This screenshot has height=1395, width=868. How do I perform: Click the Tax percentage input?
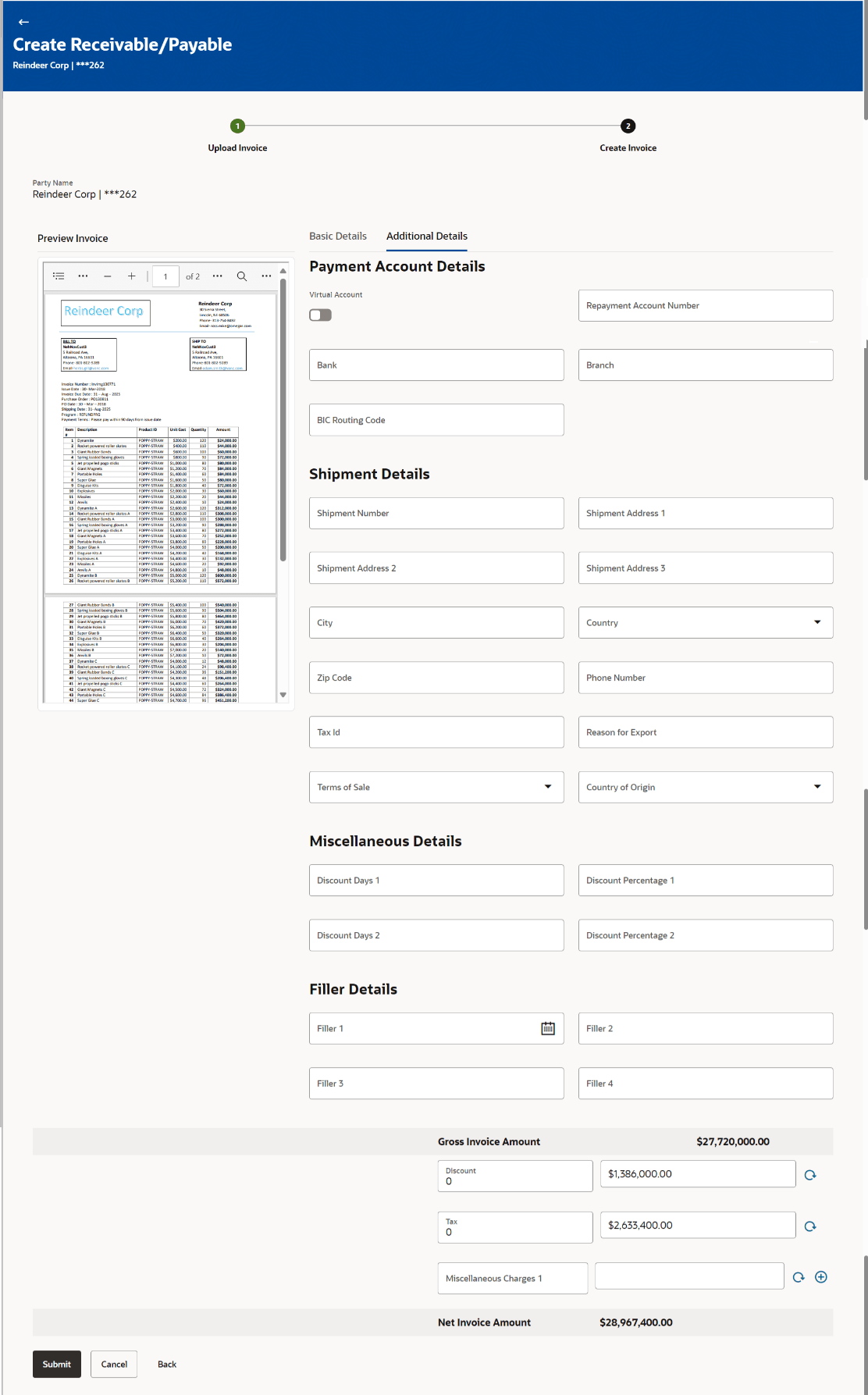(x=515, y=1227)
